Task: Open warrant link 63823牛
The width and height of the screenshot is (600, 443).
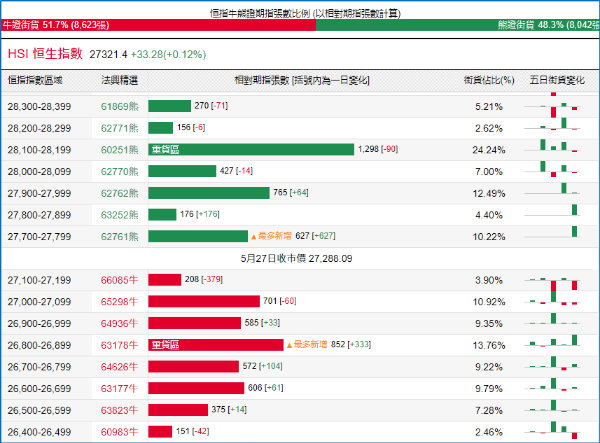Action: (x=119, y=410)
